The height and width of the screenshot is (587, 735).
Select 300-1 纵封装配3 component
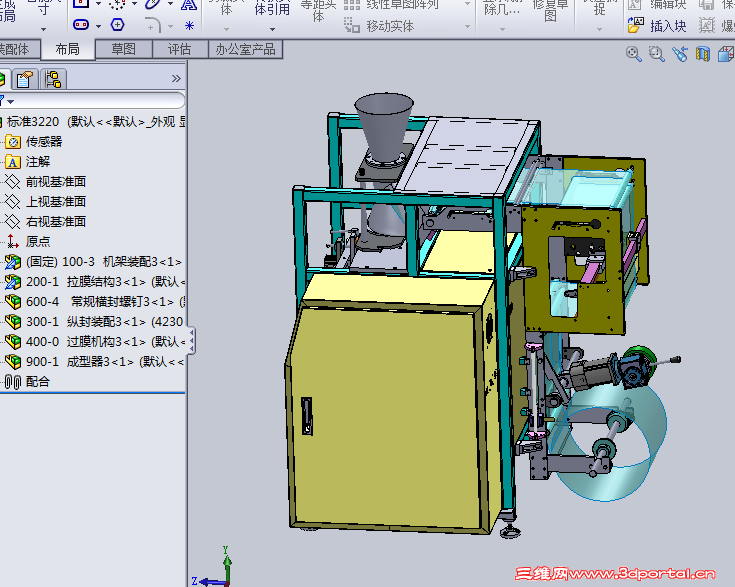click(x=95, y=322)
